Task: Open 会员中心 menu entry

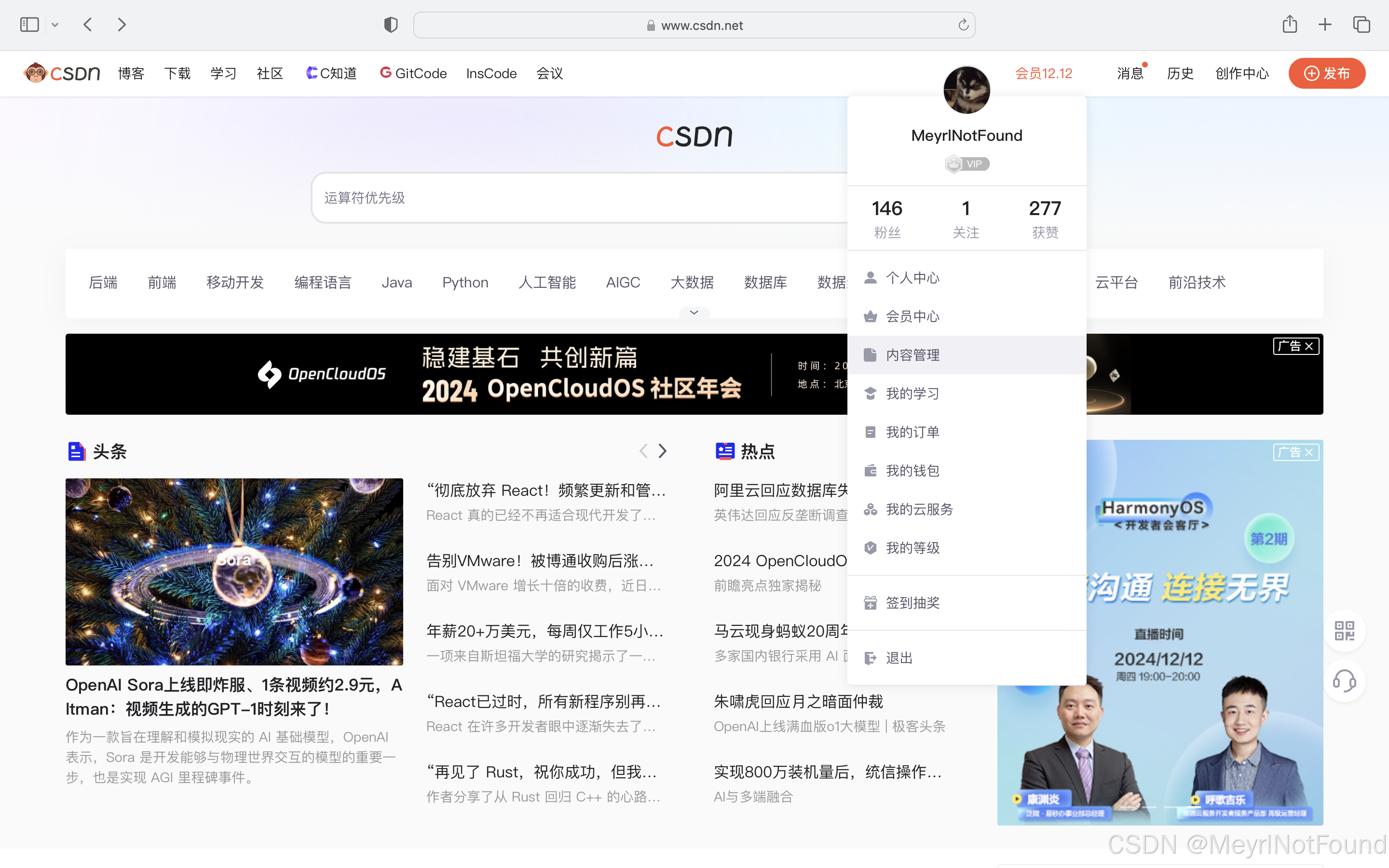Action: coord(967,316)
